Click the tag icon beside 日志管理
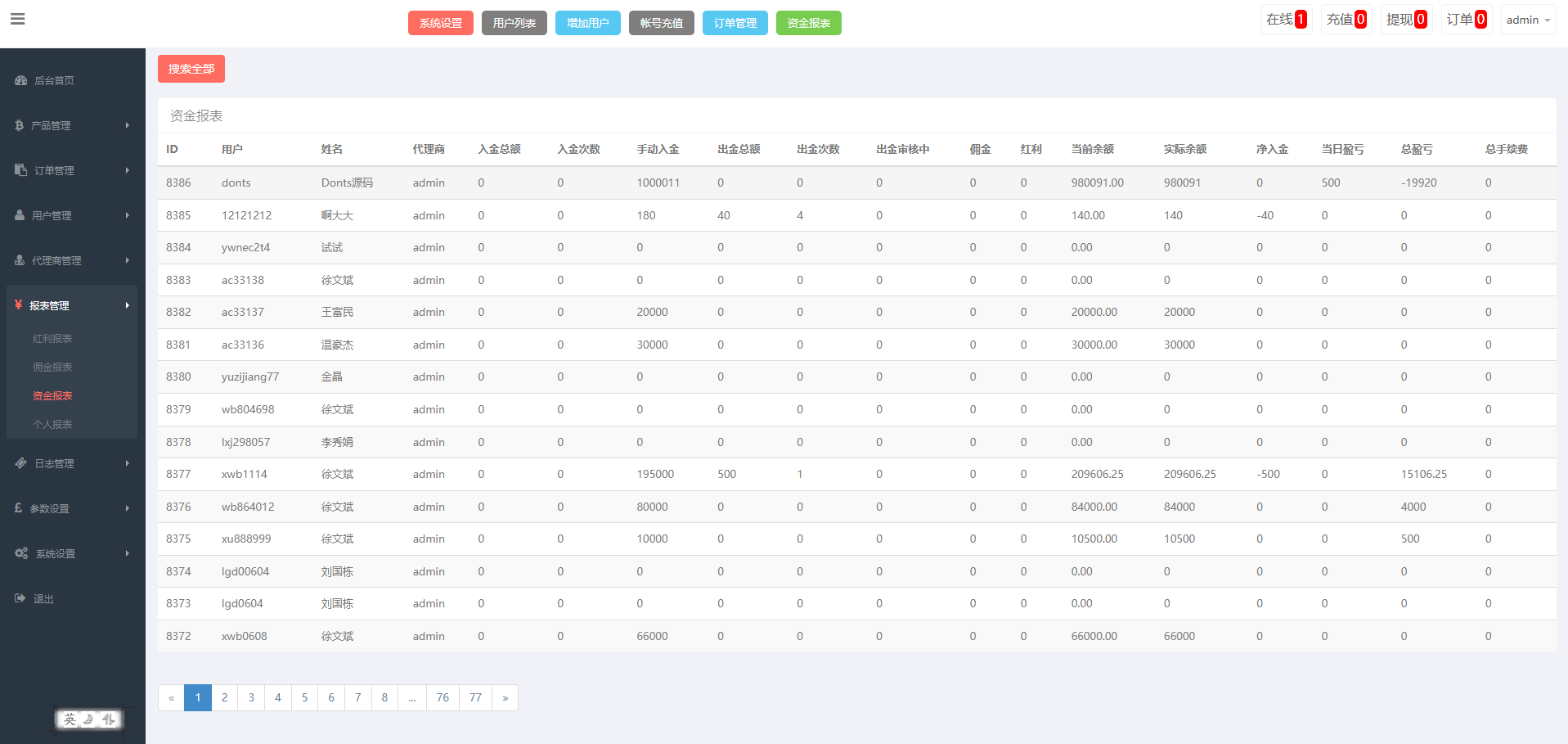The image size is (1568, 744). 21,463
